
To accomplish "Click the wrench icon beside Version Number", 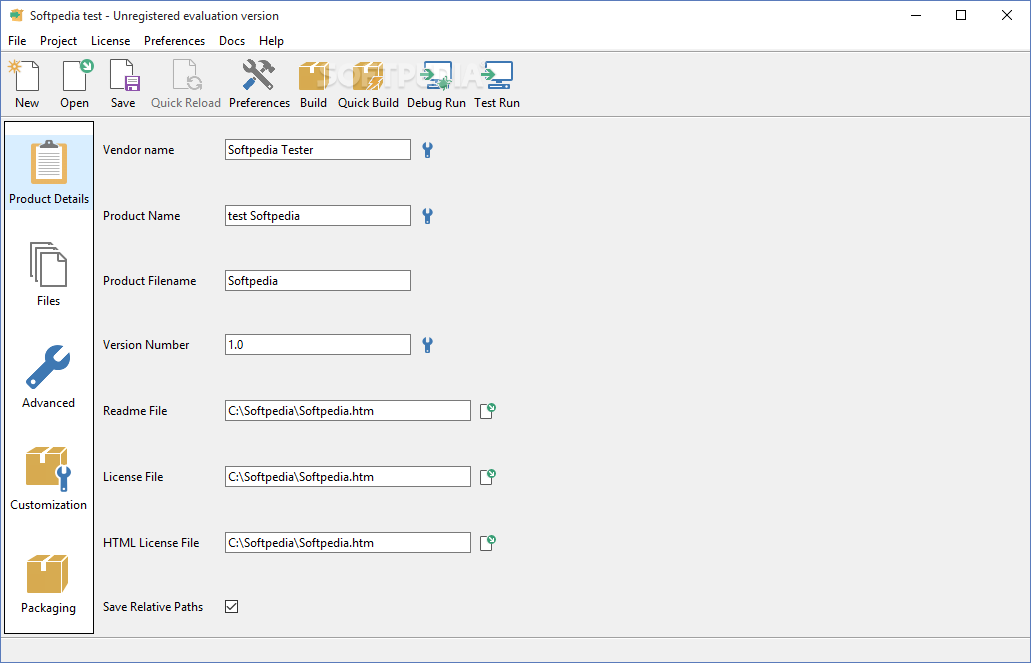I will pyautogui.click(x=427, y=345).
